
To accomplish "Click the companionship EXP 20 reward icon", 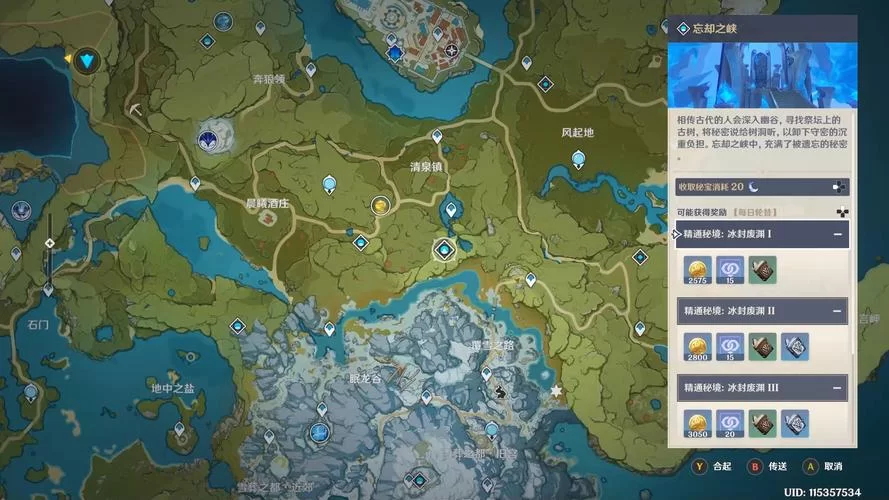I will click(730, 423).
